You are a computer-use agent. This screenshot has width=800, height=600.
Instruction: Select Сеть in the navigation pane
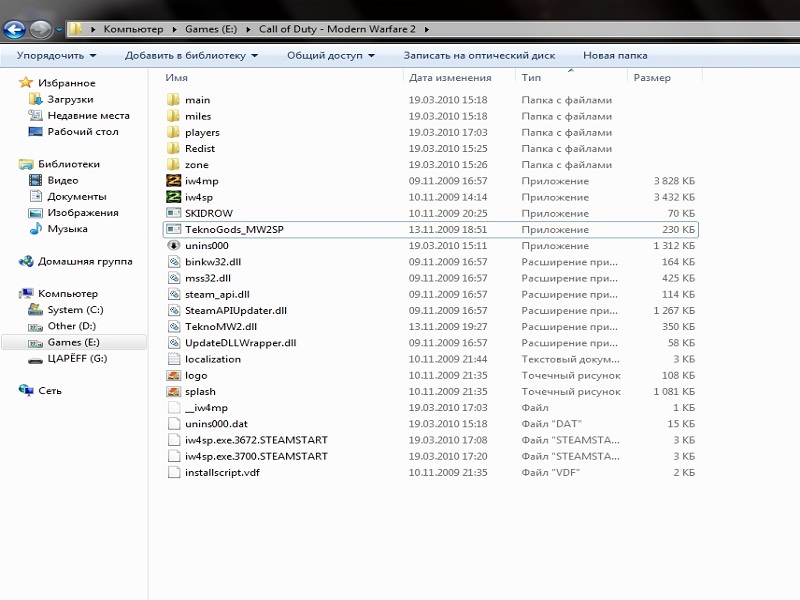click(x=49, y=391)
